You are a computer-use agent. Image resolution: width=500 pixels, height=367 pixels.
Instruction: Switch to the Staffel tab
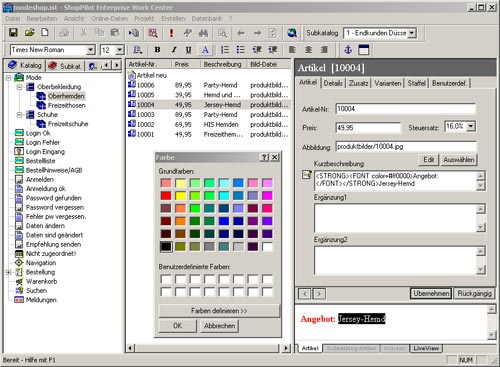coord(417,83)
